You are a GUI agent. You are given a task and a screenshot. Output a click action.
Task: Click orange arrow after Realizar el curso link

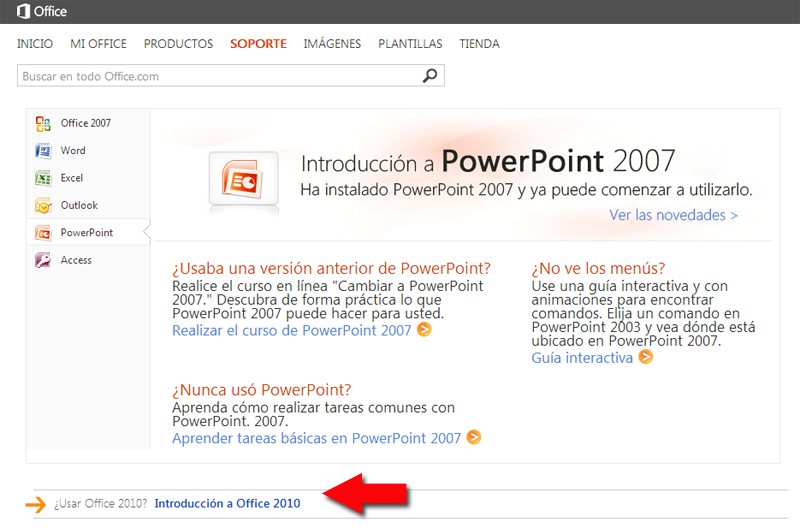[x=424, y=330]
